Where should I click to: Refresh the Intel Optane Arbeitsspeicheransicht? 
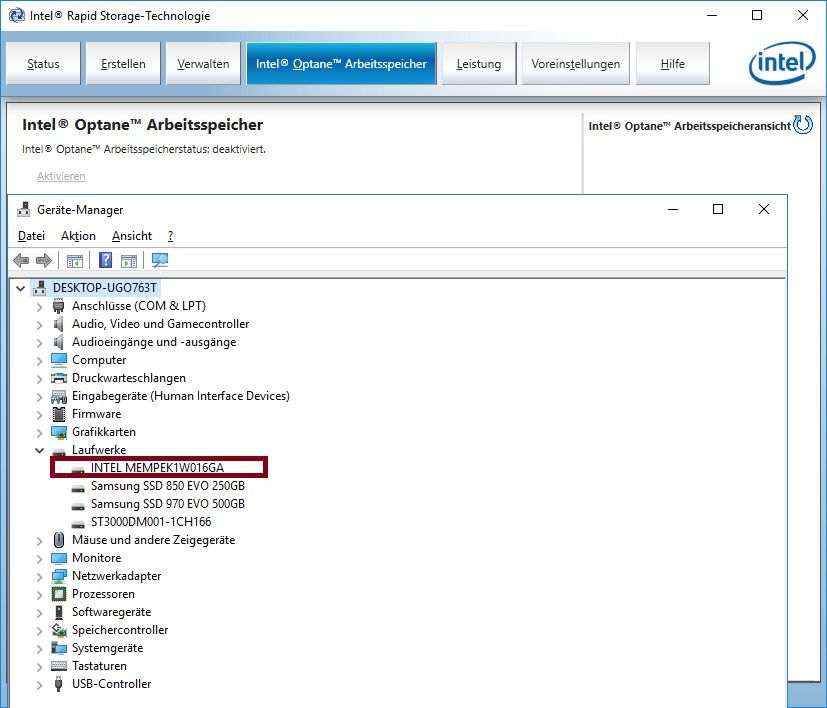tap(803, 125)
